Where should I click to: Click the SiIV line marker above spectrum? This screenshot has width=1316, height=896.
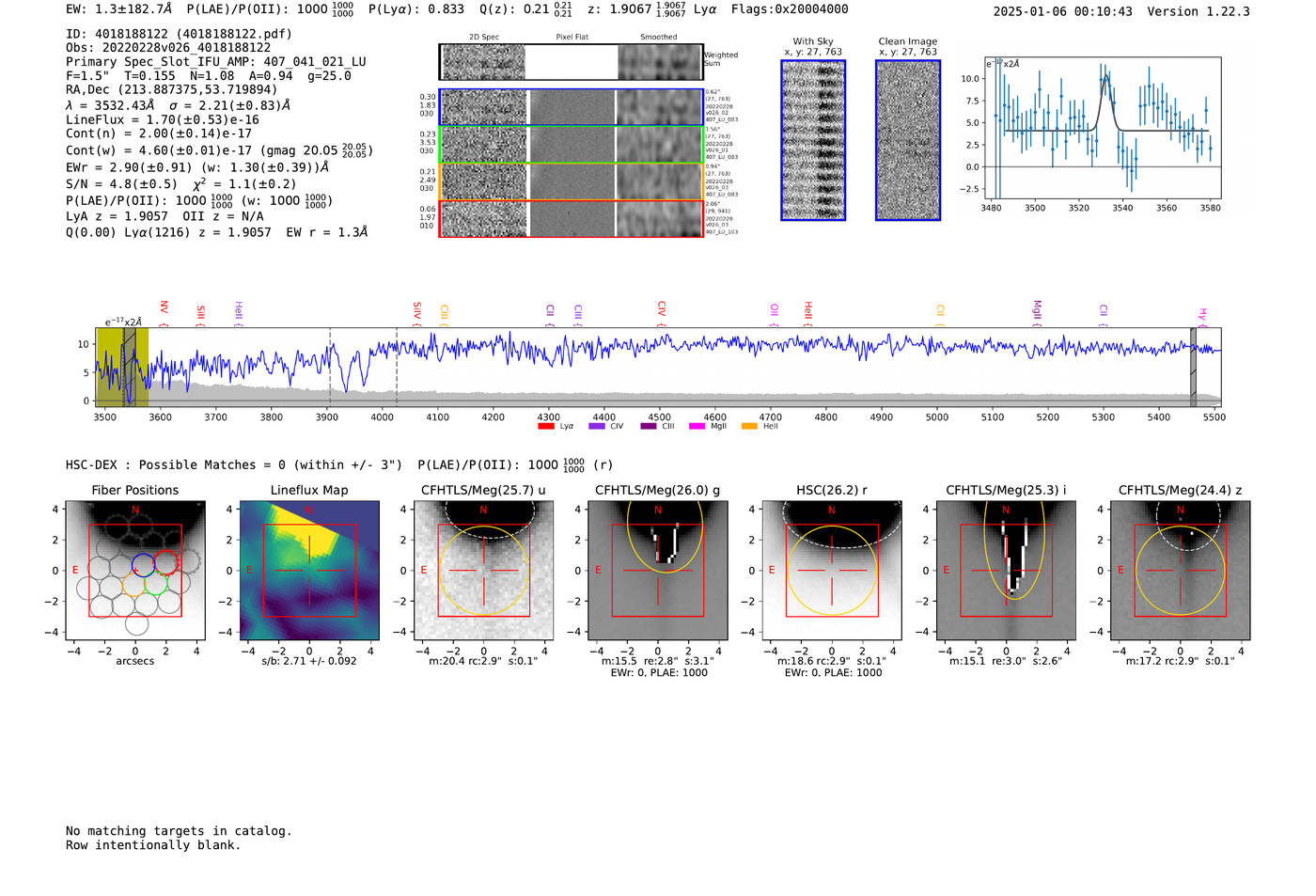click(417, 312)
